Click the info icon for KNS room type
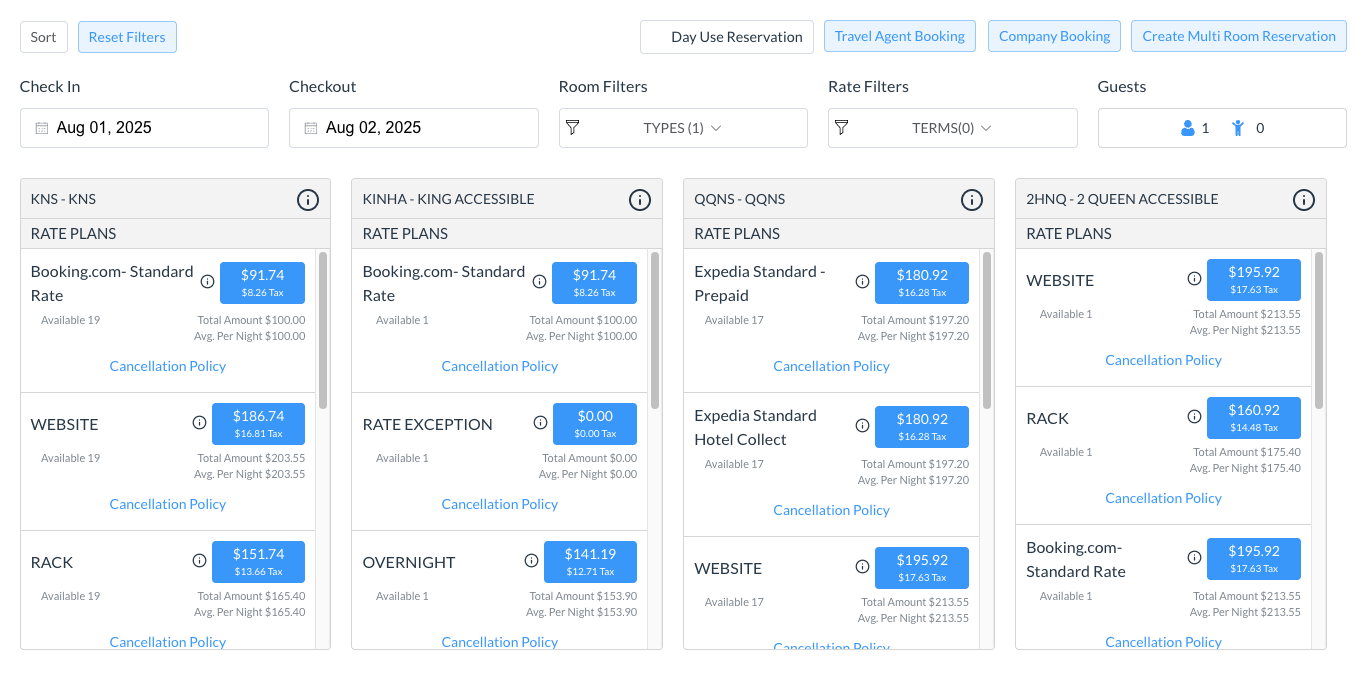Image resolution: width=1362 pixels, height=692 pixels. 308,200
